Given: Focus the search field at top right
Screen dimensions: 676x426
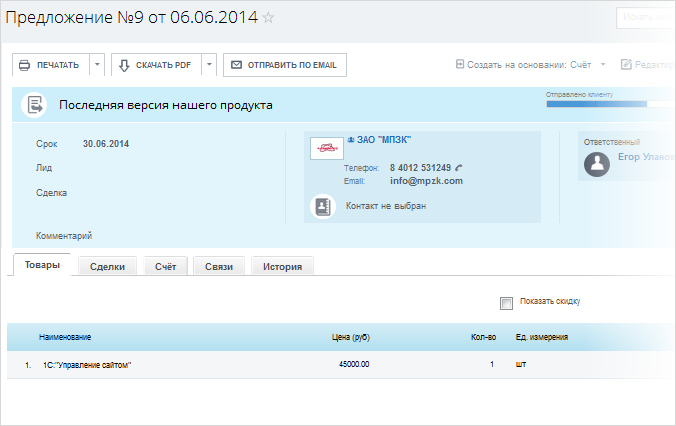Looking at the screenshot, I should [646, 17].
